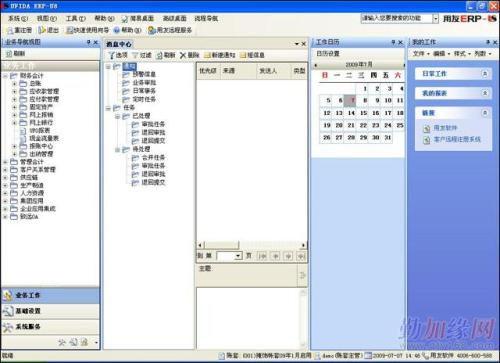Switch to 系统服务 section
500x363 pixels.
(x=51, y=327)
